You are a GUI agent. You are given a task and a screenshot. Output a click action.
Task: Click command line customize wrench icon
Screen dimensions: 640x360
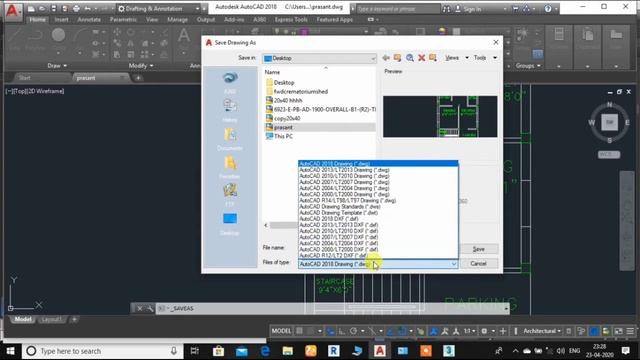tap(149, 309)
